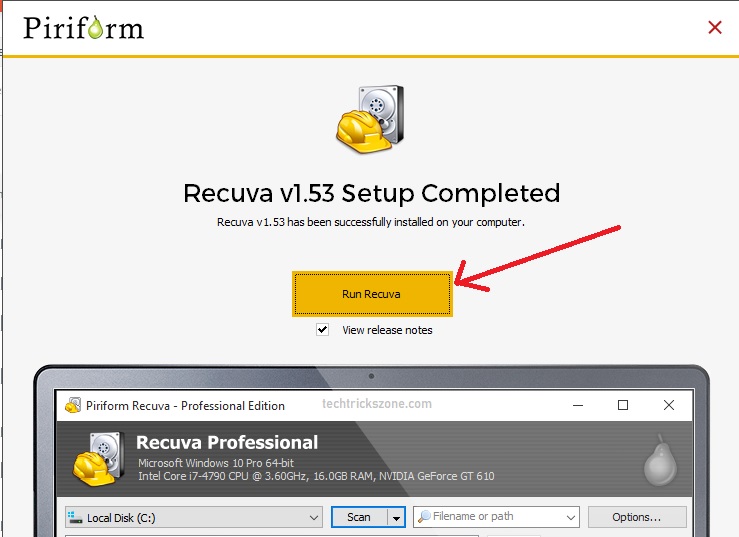Close the Piriform Recuva preview window

[669, 405]
